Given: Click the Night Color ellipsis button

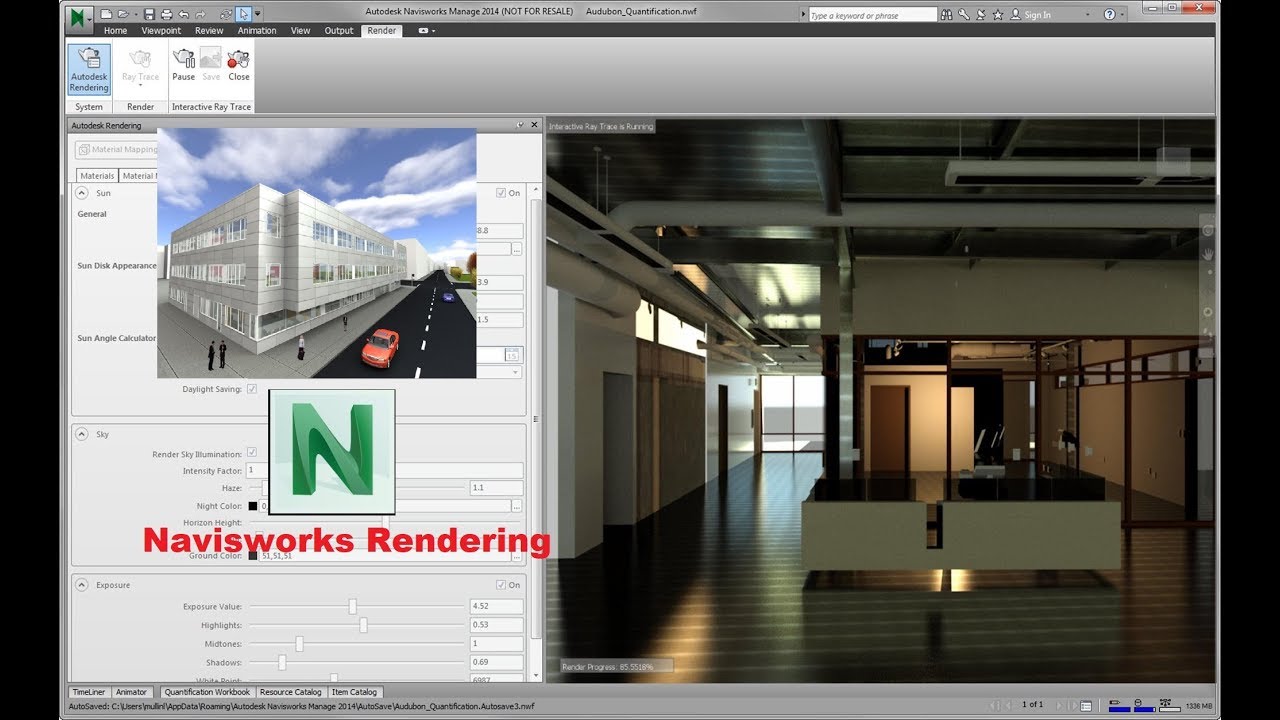Looking at the screenshot, I should tap(517, 507).
